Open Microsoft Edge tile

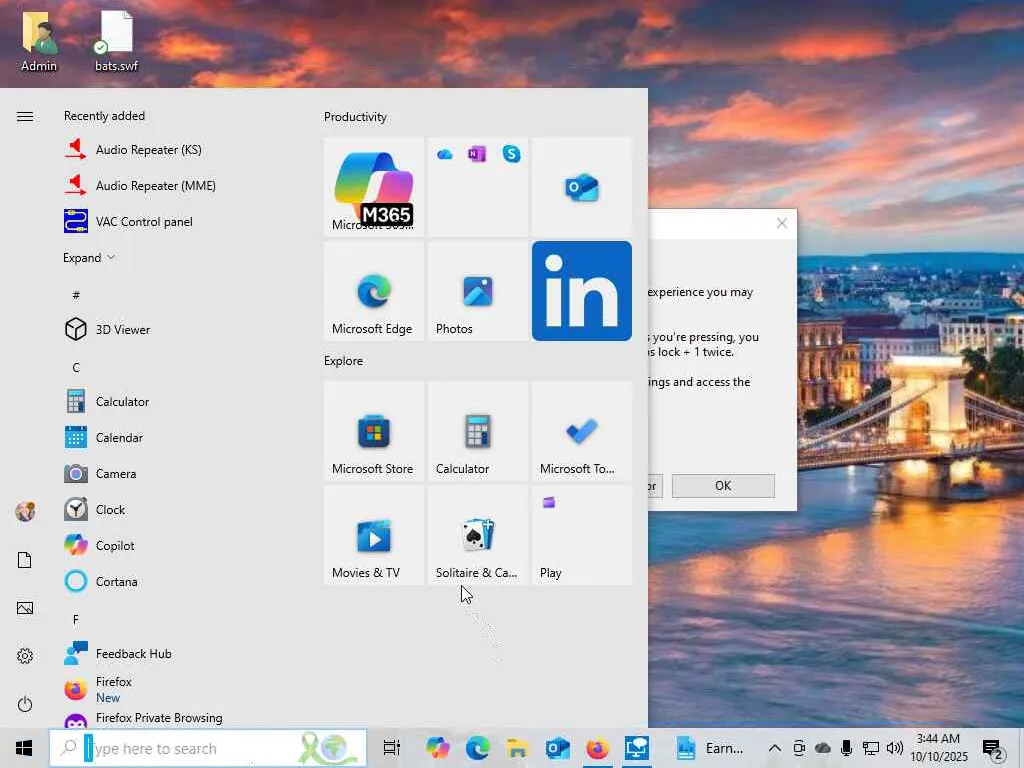click(x=373, y=291)
